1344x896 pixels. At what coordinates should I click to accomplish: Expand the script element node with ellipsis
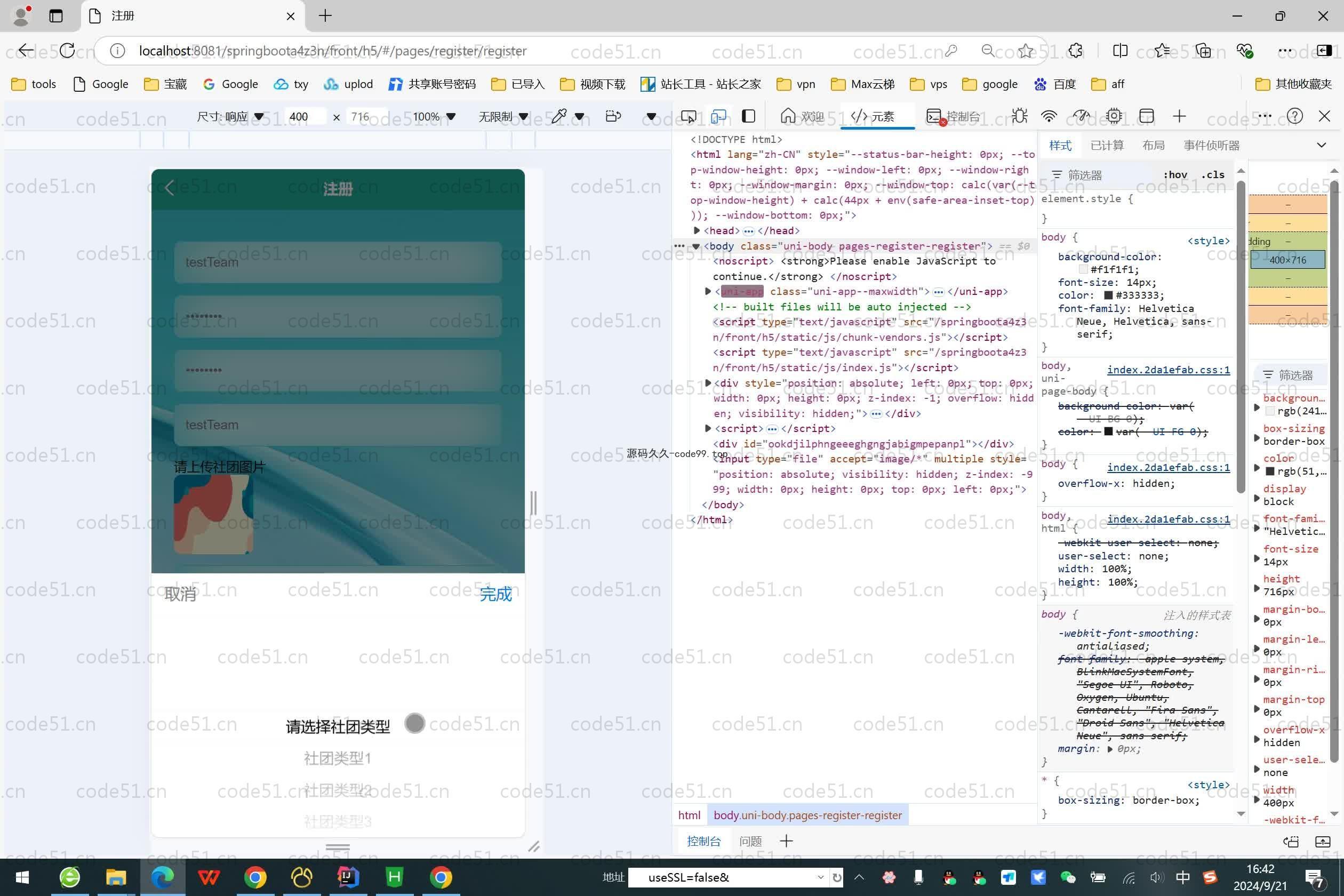(708, 428)
